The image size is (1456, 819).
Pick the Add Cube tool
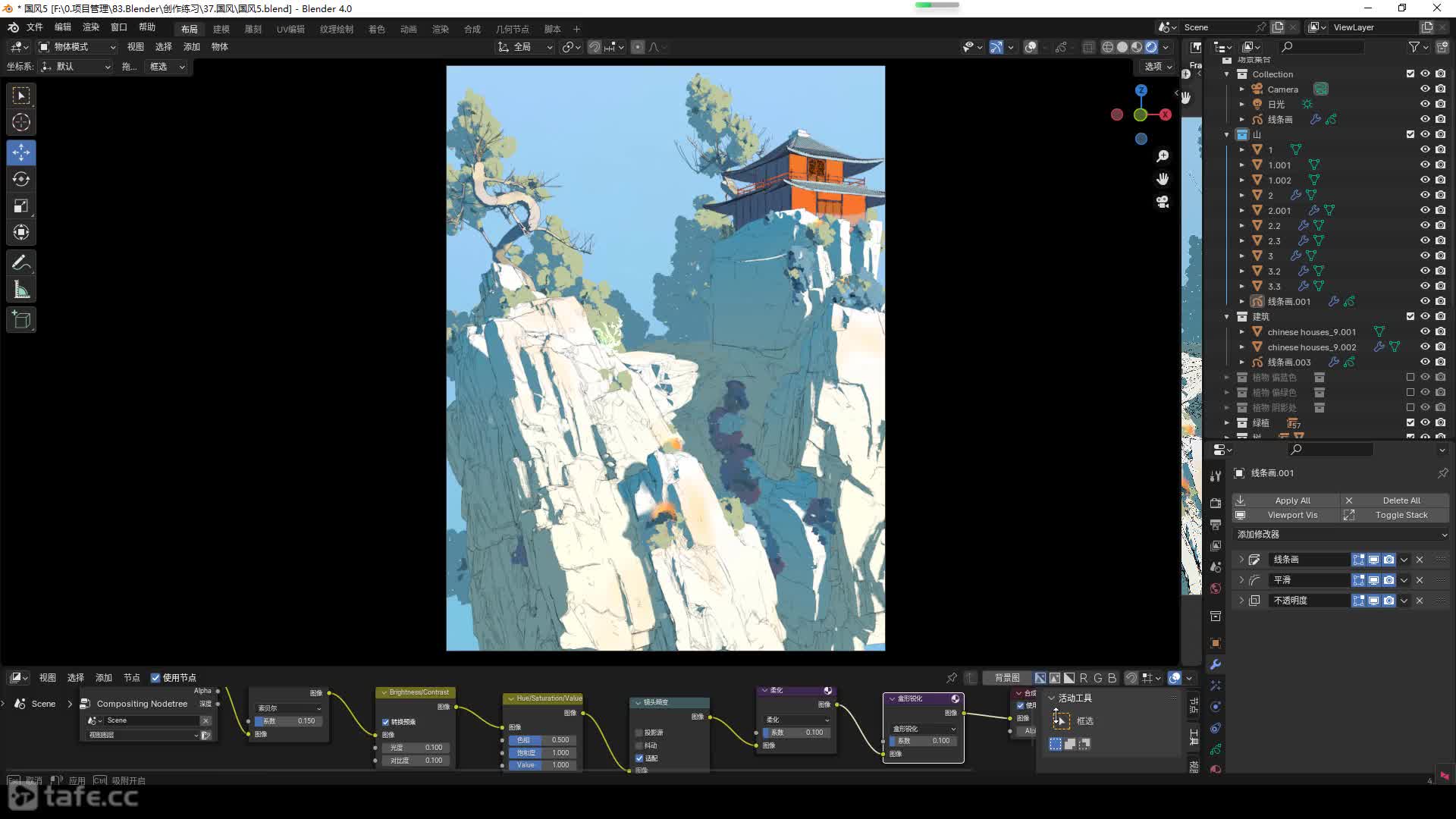(21, 320)
